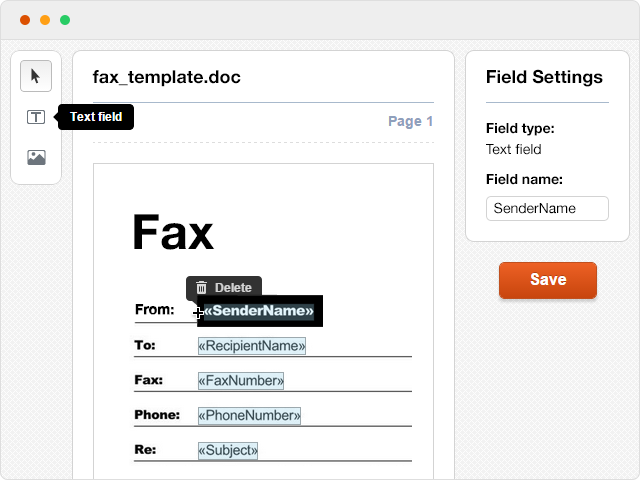Select the «Subject» merge field
The width and height of the screenshot is (640, 480).
[228, 450]
